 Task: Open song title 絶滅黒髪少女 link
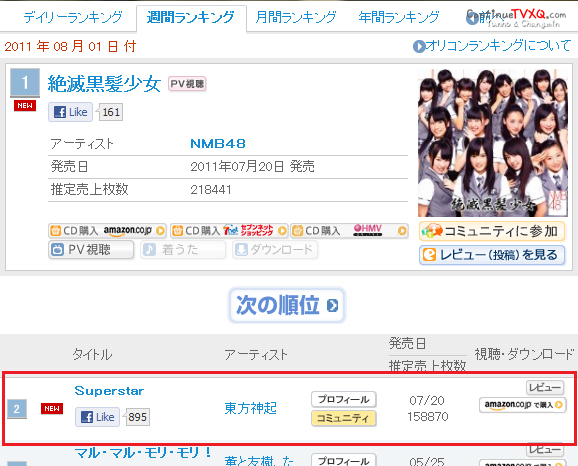coord(104,84)
